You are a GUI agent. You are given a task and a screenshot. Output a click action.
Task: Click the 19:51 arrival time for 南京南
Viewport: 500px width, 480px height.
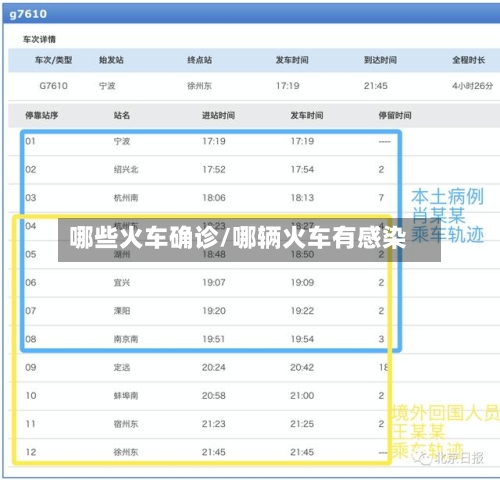click(214, 339)
